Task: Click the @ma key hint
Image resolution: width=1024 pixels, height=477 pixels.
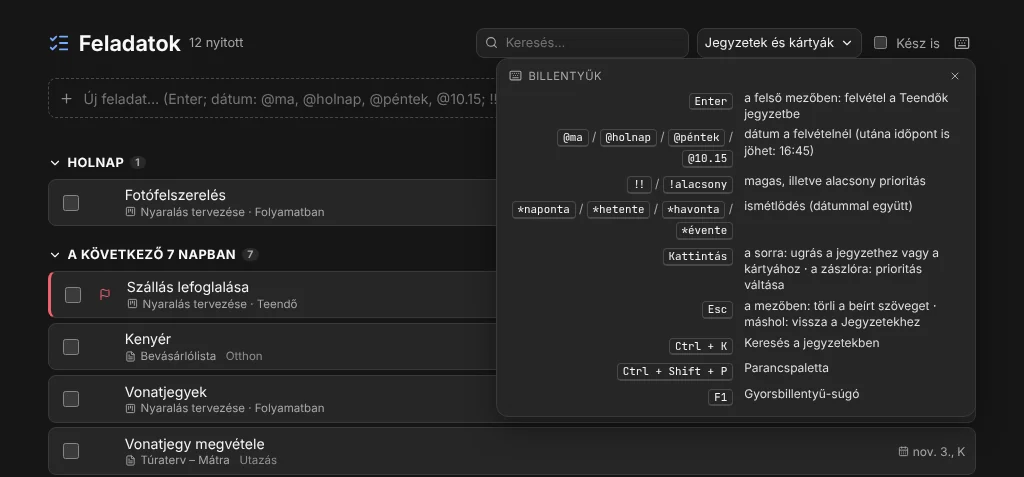Action: click(x=573, y=138)
